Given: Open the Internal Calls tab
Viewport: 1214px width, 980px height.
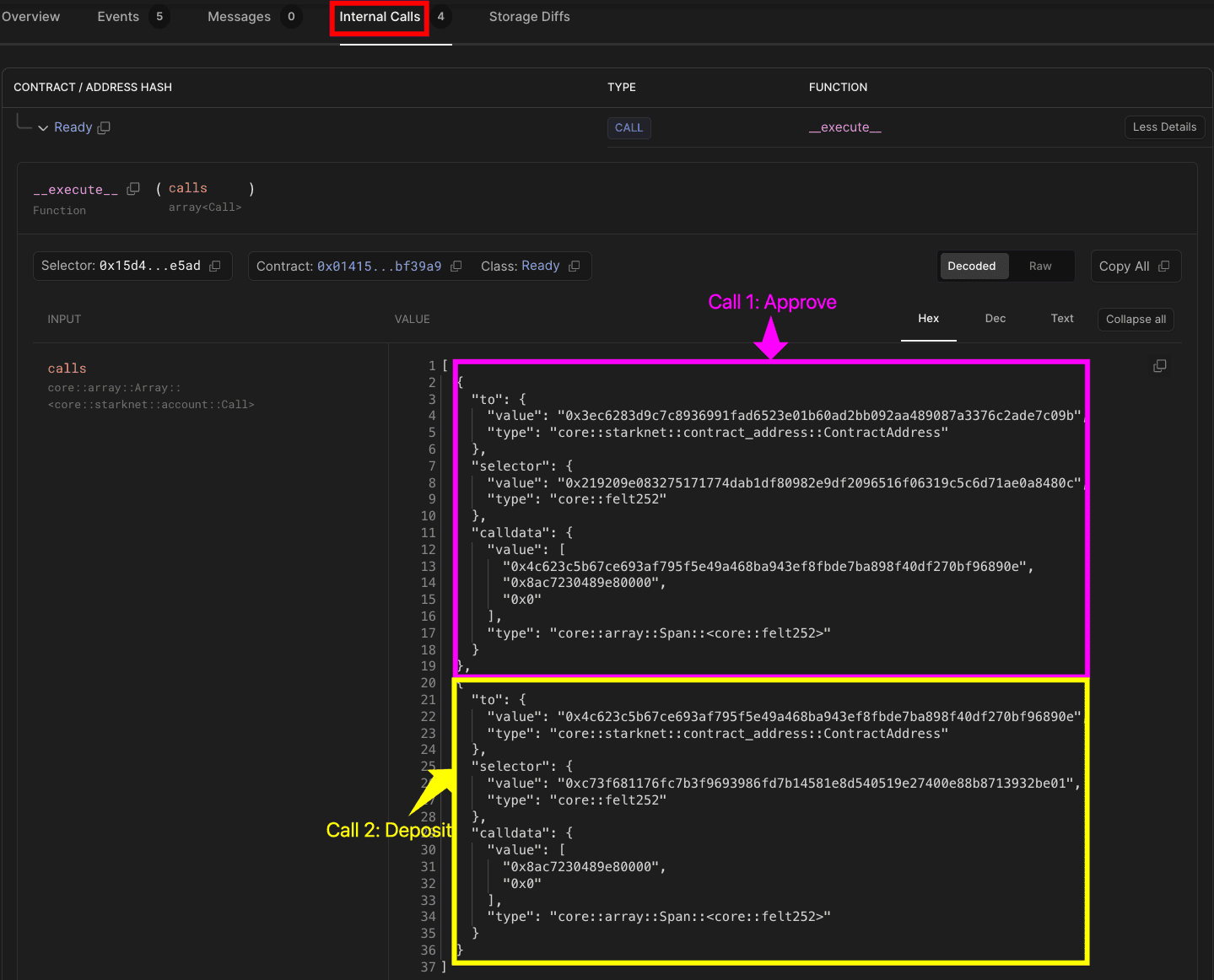Looking at the screenshot, I should (380, 17).
